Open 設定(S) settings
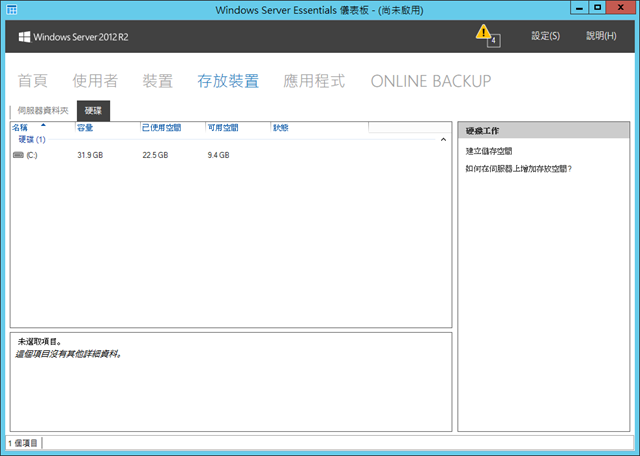 545,36
